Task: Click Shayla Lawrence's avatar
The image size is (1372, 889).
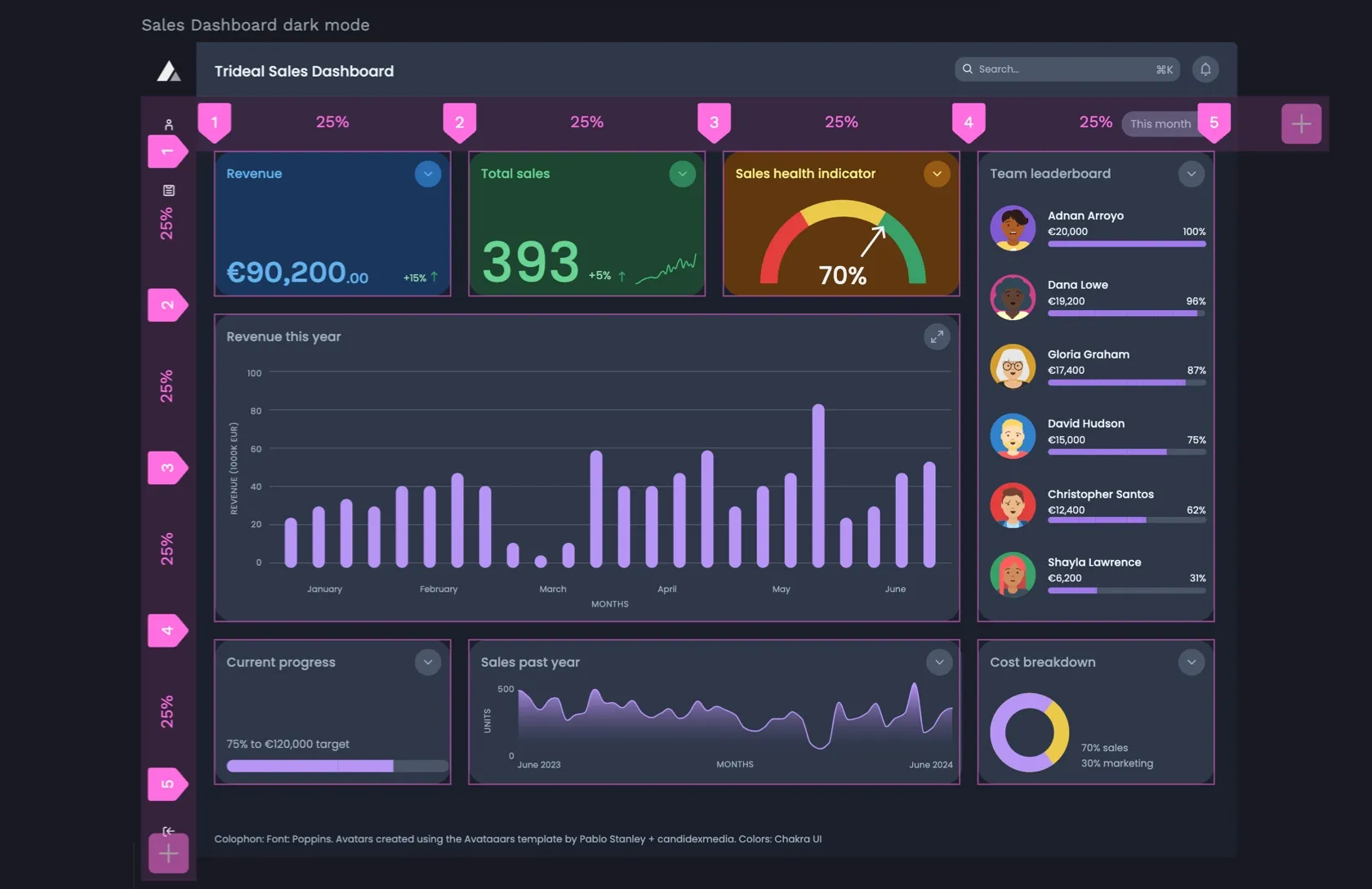Action: point(1013,575)
